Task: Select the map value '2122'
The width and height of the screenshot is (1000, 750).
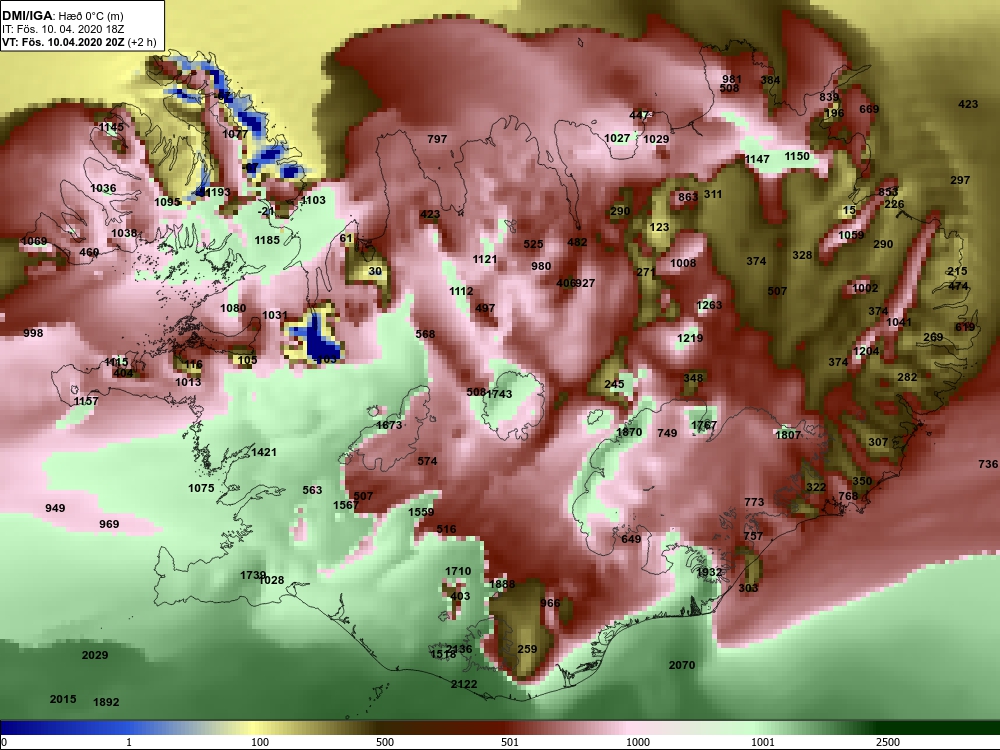Action: point(464,684)
